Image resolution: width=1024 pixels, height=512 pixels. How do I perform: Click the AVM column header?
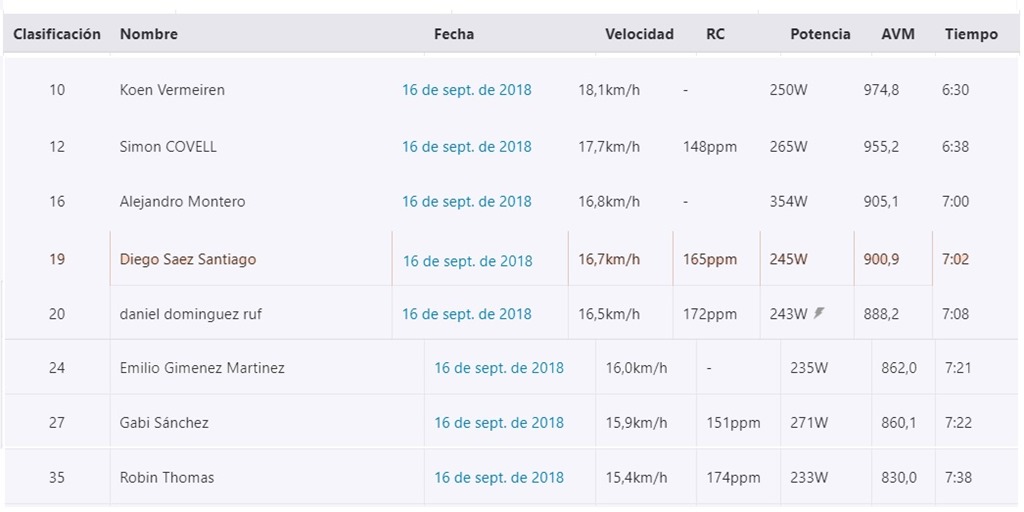898,34
